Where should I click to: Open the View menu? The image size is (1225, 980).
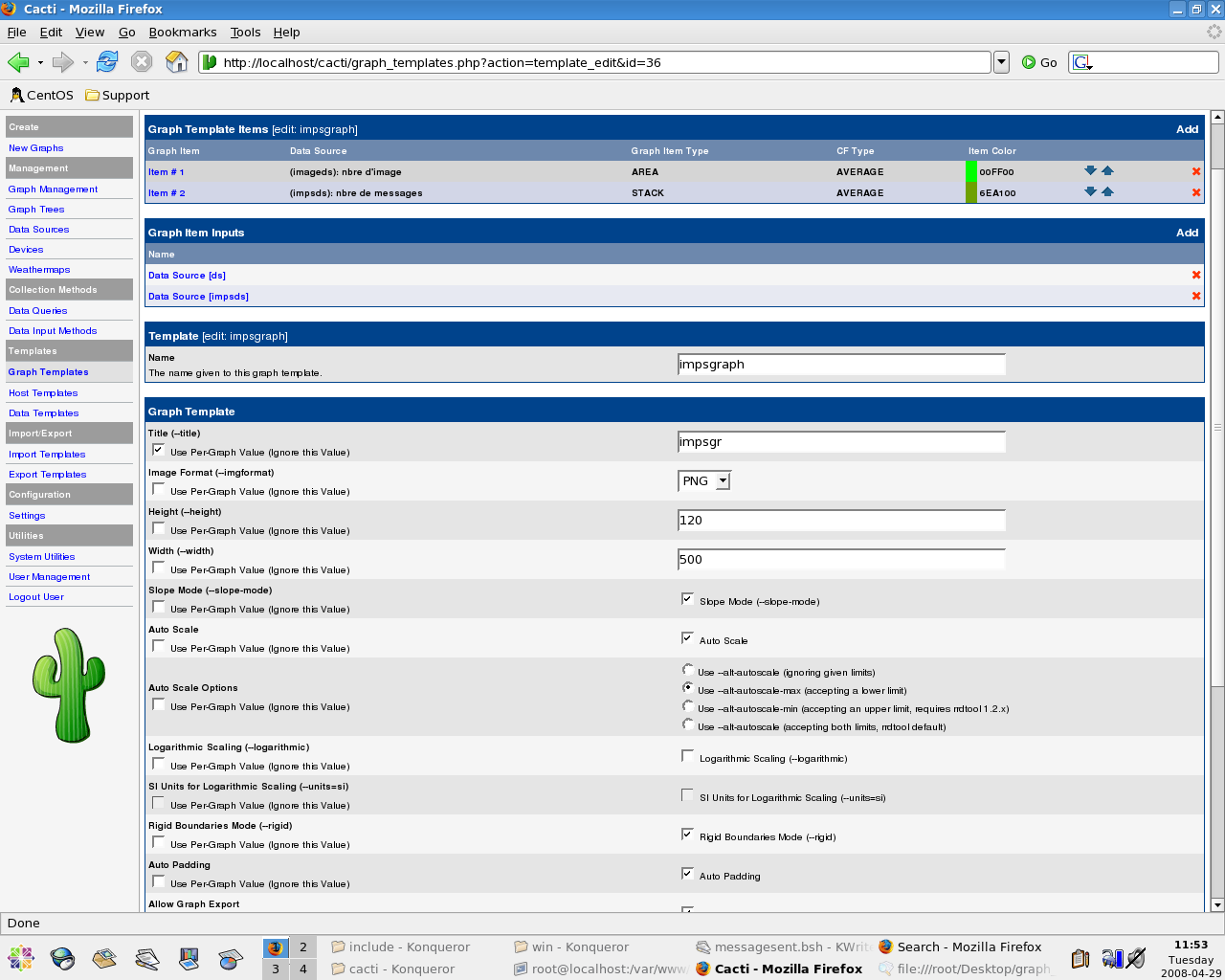[x=90, y=32]
